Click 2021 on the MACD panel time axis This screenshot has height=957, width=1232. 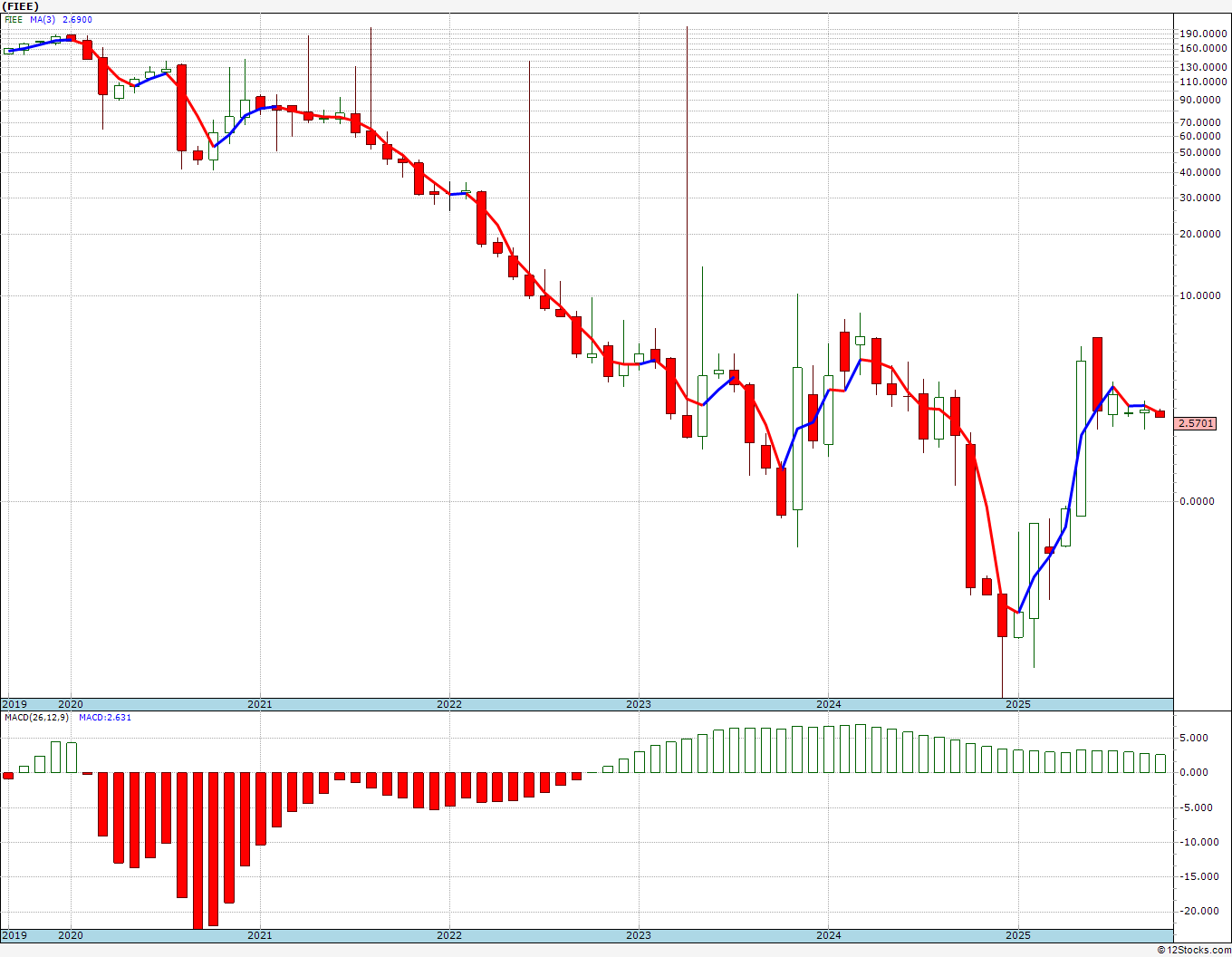(x=260, y=935)
